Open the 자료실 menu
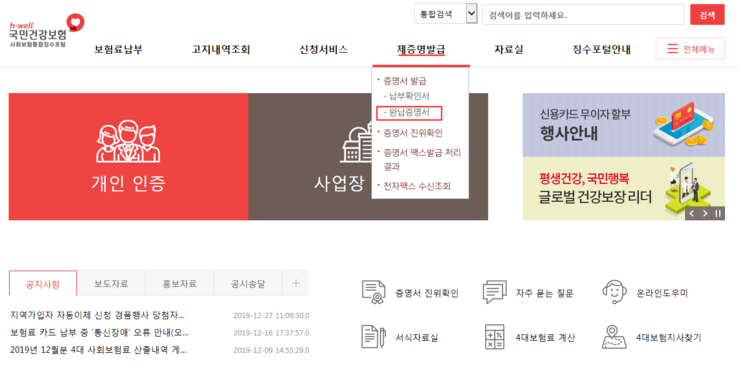740x373 pixels. pos(509,49)
